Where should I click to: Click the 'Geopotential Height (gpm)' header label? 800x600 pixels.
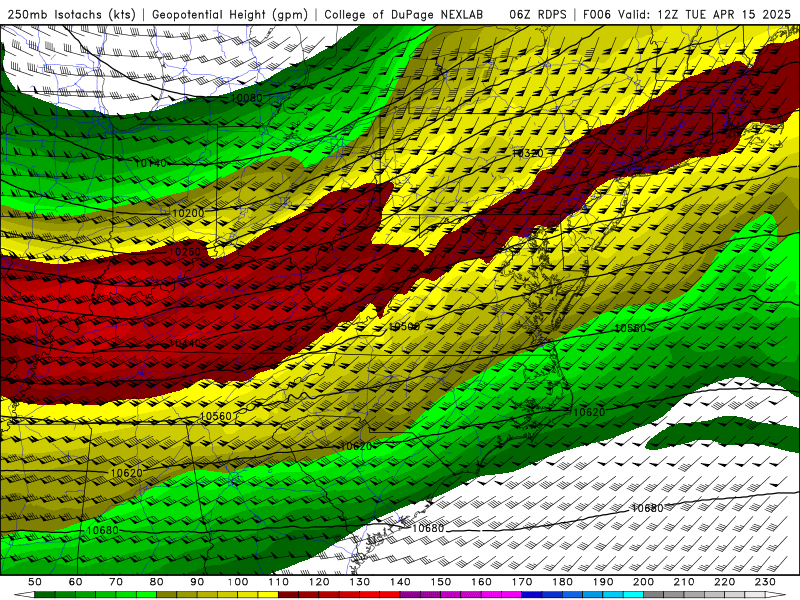[x=230, y=14]
